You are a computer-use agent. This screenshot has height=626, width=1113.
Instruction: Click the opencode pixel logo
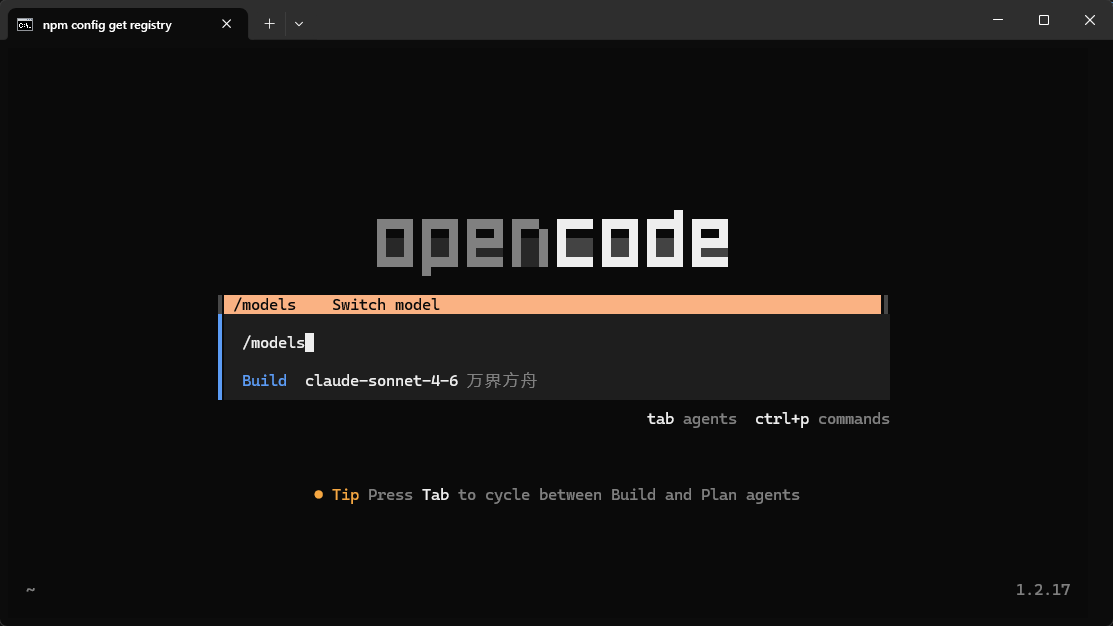tap(552, 242)
